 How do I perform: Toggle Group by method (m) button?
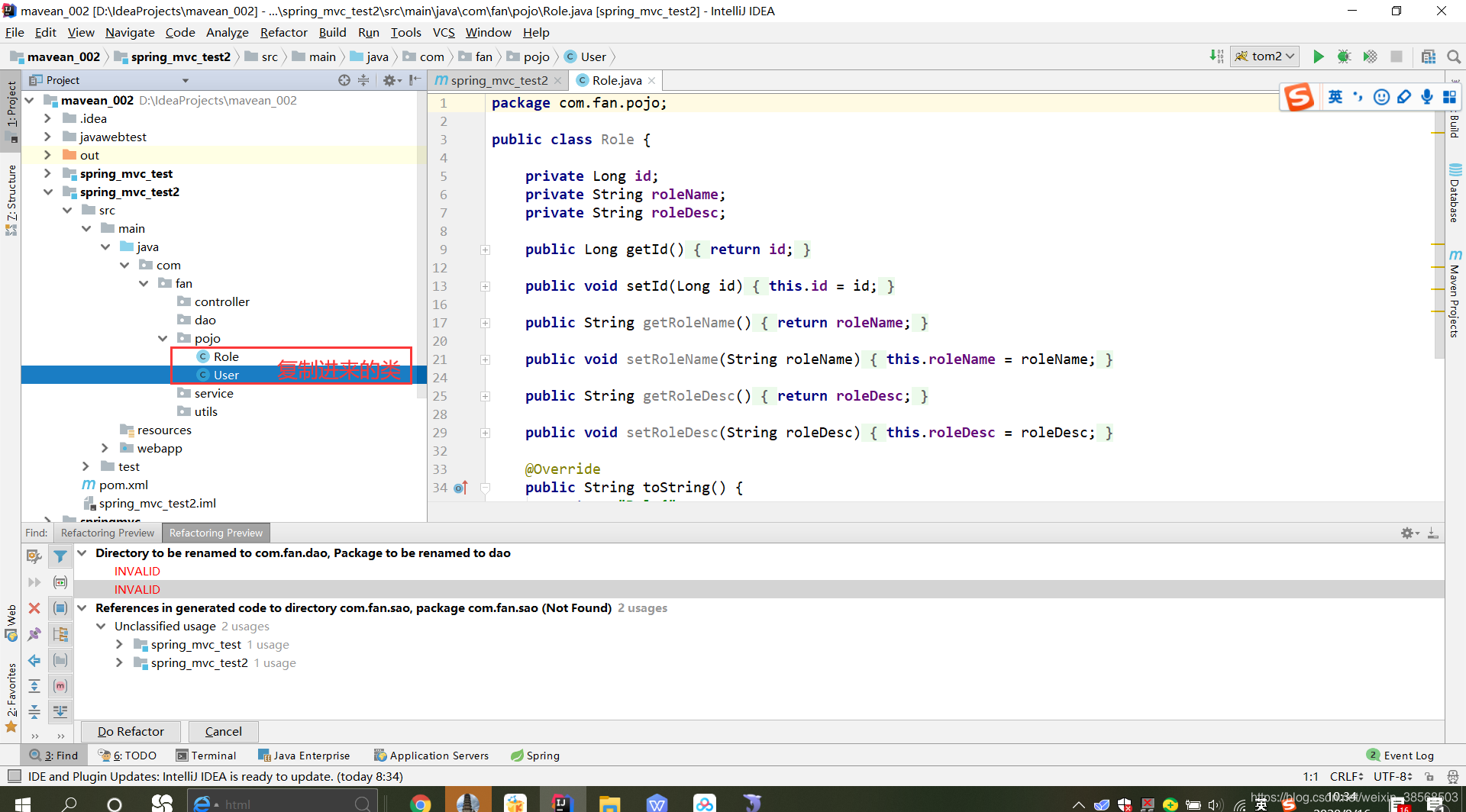60,686
